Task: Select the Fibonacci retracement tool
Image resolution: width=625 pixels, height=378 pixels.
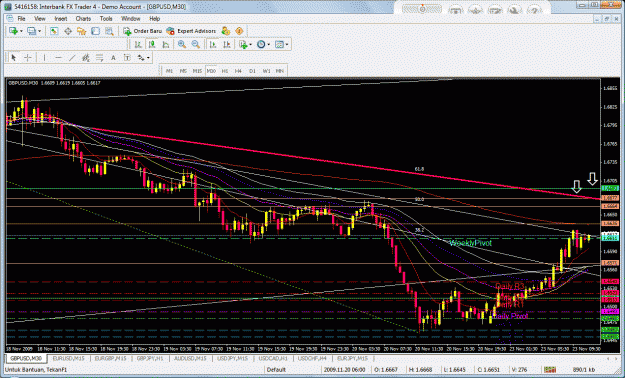Action: pyautogui.click(x=100, y=58)
